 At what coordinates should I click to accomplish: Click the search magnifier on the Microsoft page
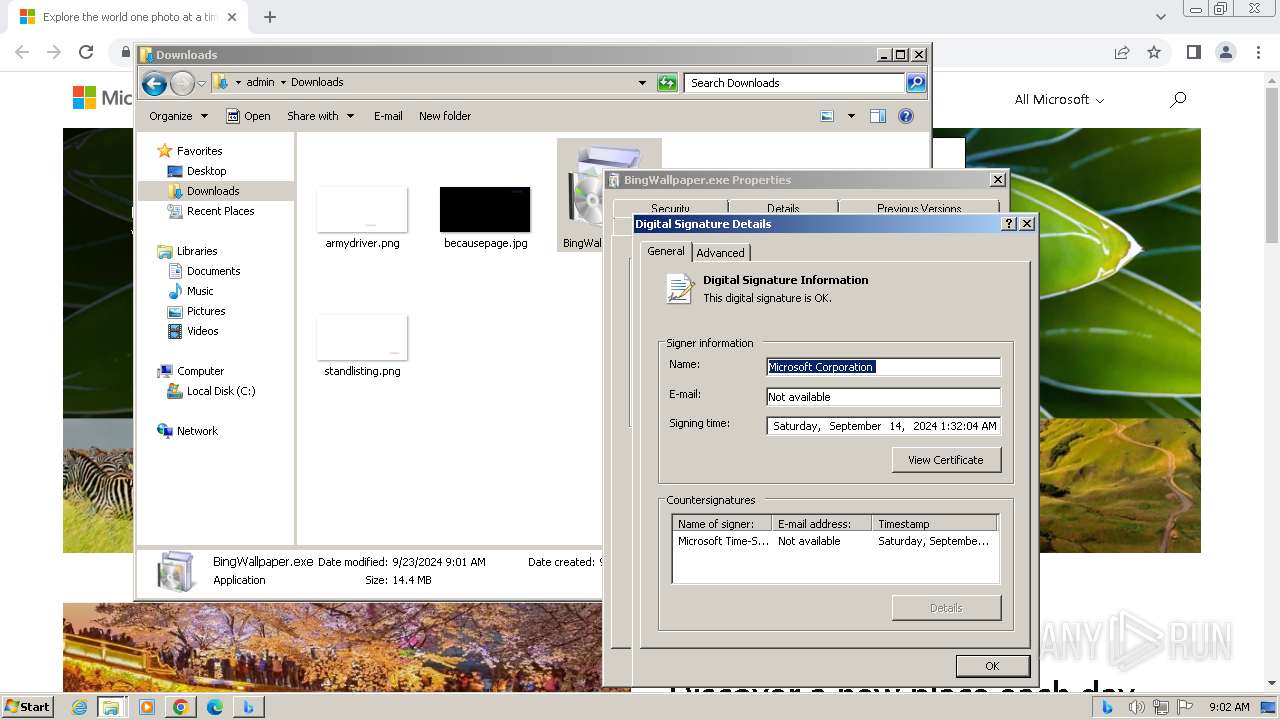pos(1178,99)
